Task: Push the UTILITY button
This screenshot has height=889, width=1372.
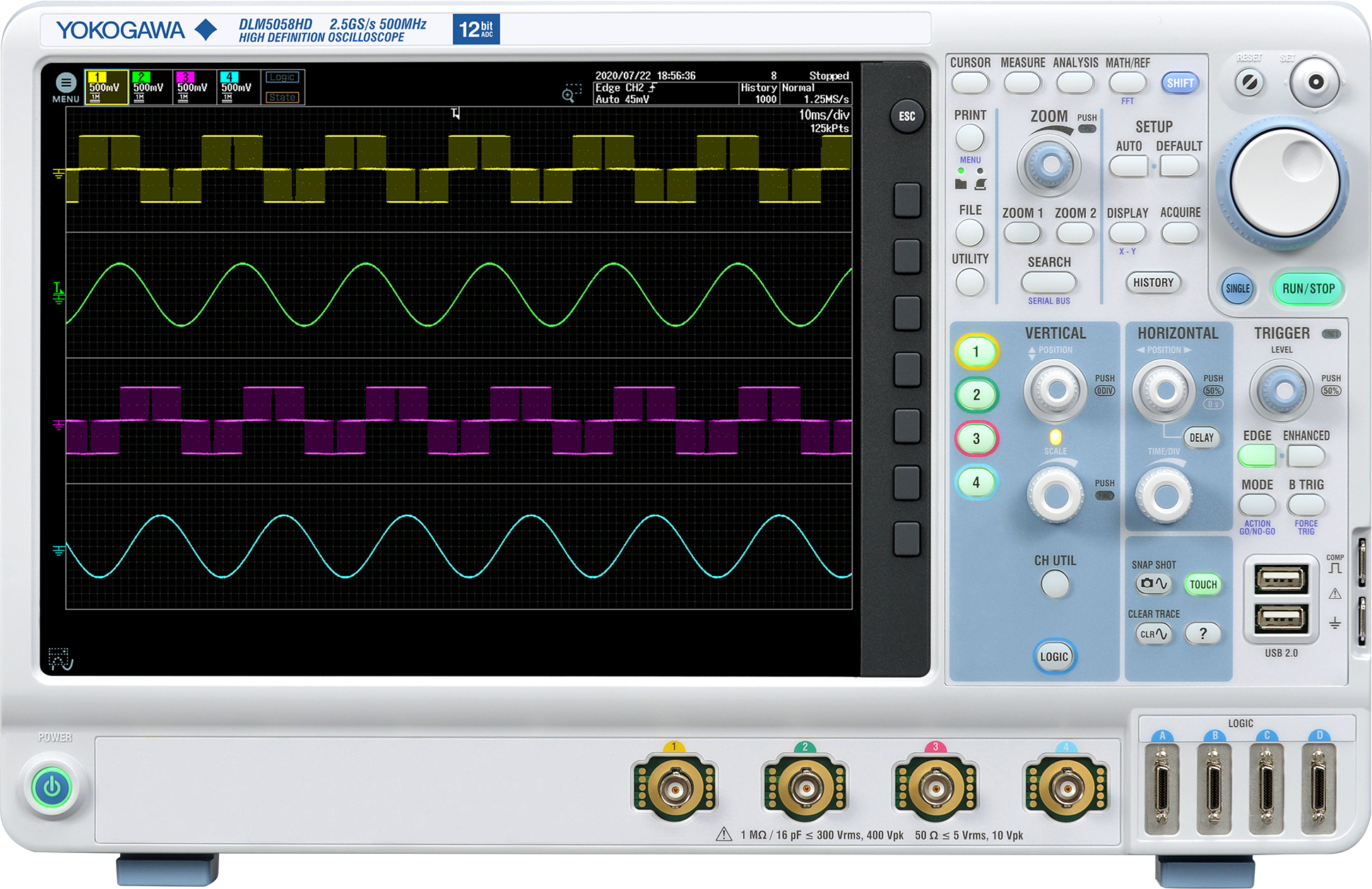Action: pyautogui.click(x=969, y=282)
